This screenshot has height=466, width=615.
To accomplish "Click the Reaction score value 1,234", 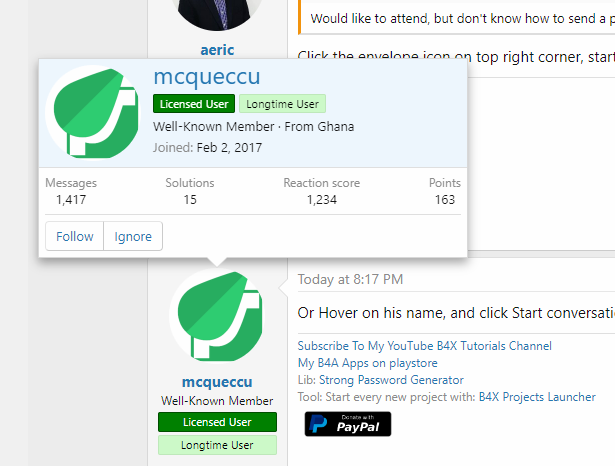I will click(322, 200).
